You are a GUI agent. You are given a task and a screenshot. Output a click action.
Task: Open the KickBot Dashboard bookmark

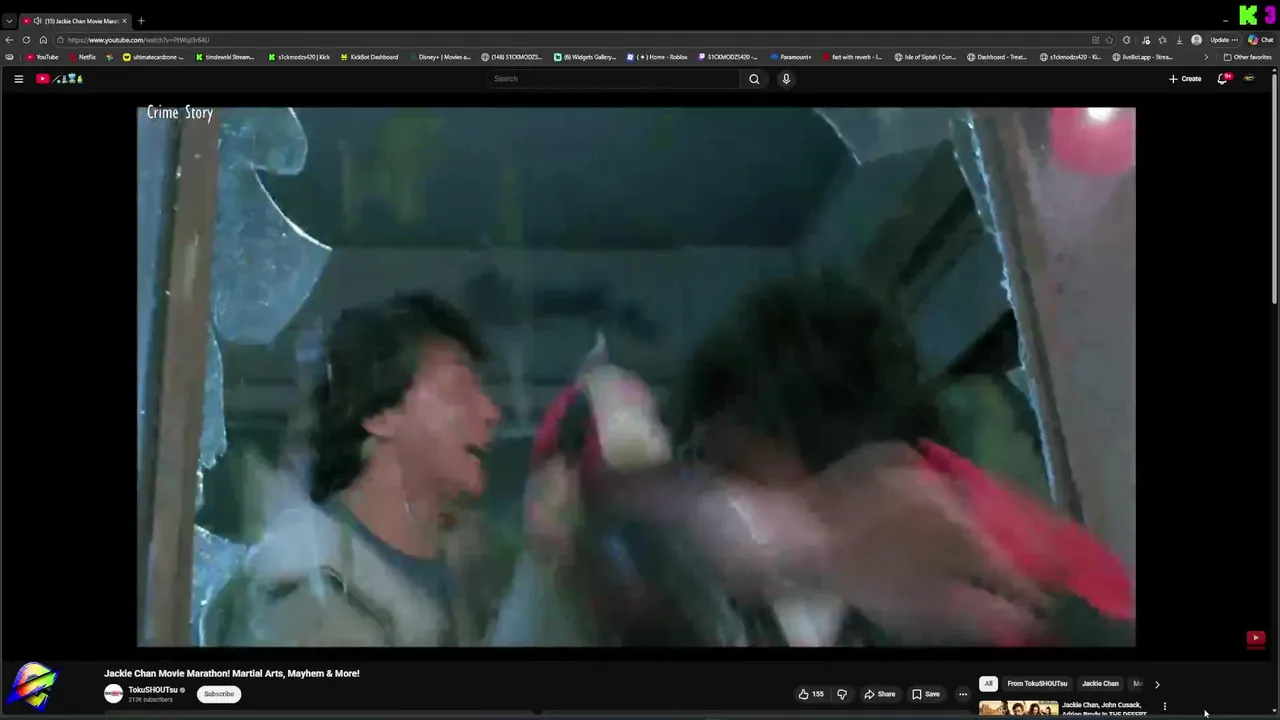[x=369, y=57]
